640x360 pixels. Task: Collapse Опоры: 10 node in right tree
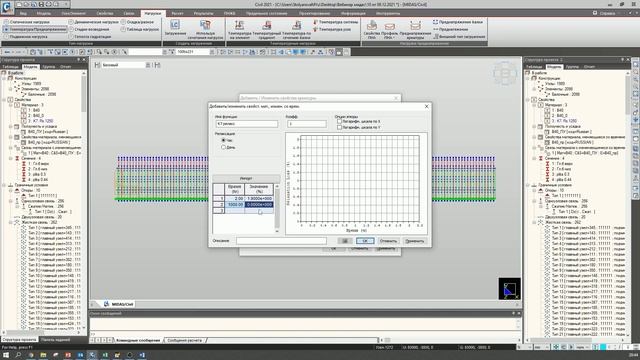[x=534, y=190]
